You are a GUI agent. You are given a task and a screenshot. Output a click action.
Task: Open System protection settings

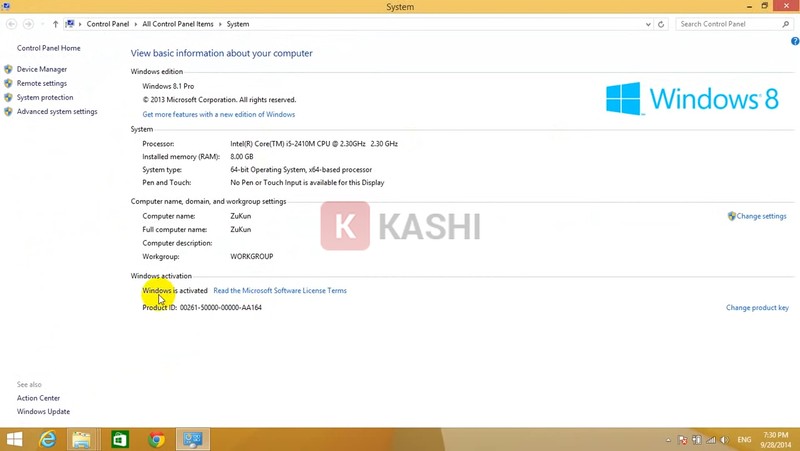coord(45,98)
